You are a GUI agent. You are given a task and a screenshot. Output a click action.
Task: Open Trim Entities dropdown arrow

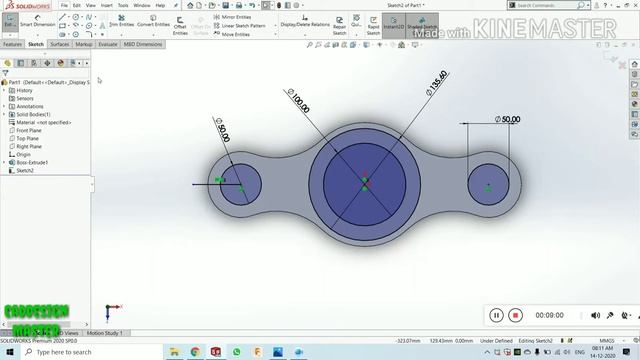tap(121, 35)
